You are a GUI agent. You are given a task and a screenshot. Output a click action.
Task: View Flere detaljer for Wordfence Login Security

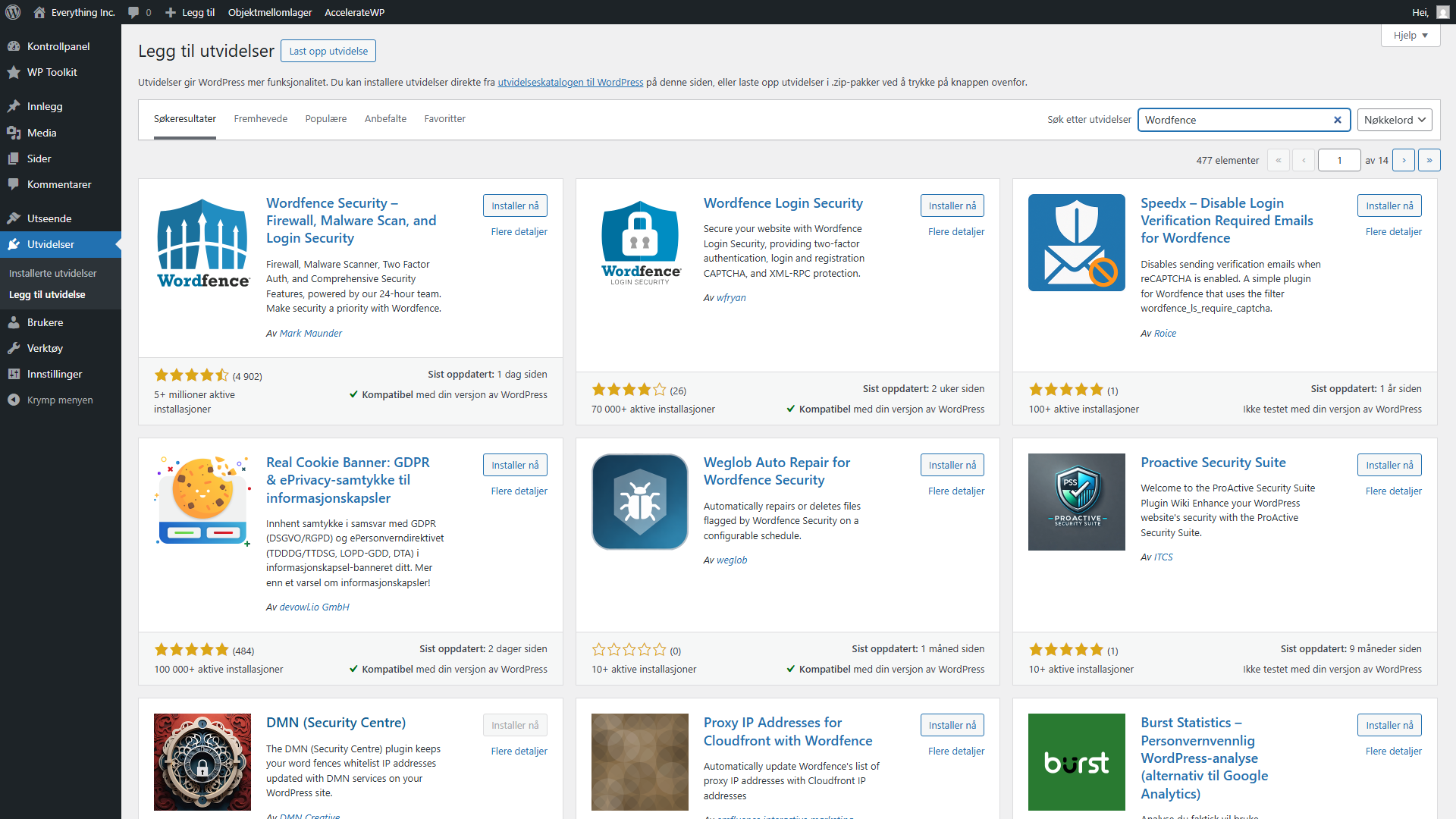(x=956, y=231)
